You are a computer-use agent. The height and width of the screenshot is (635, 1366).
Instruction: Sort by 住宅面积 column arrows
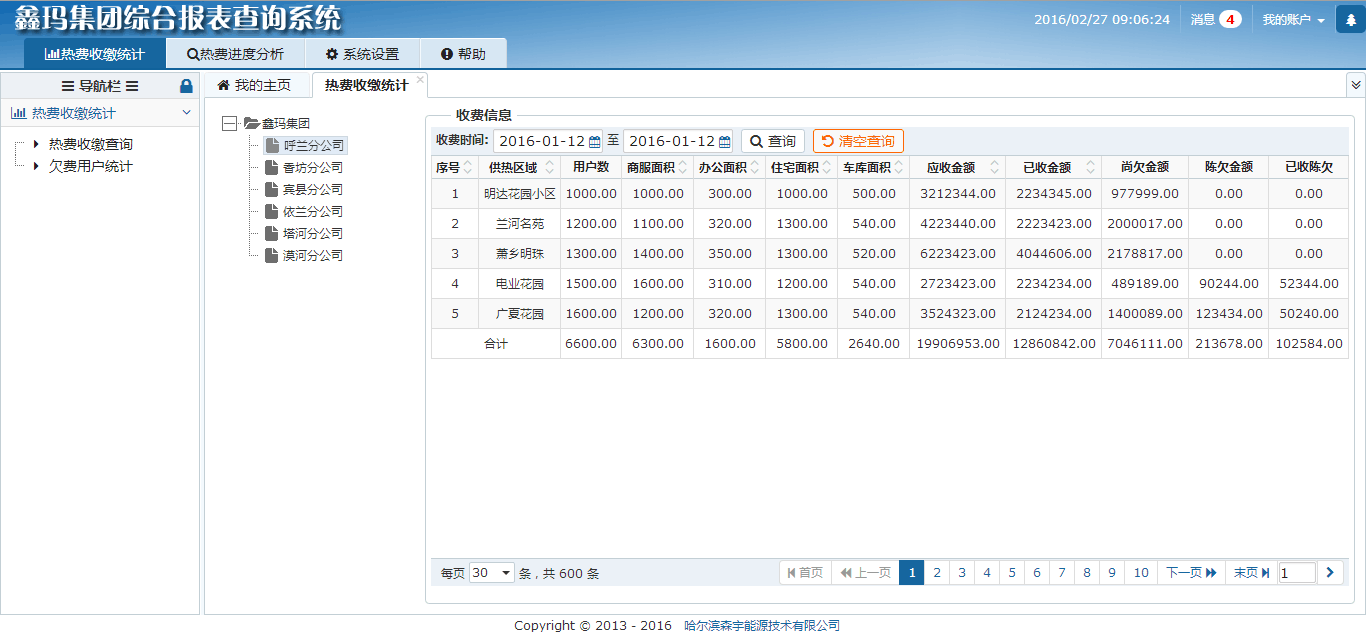pos(827,167)
